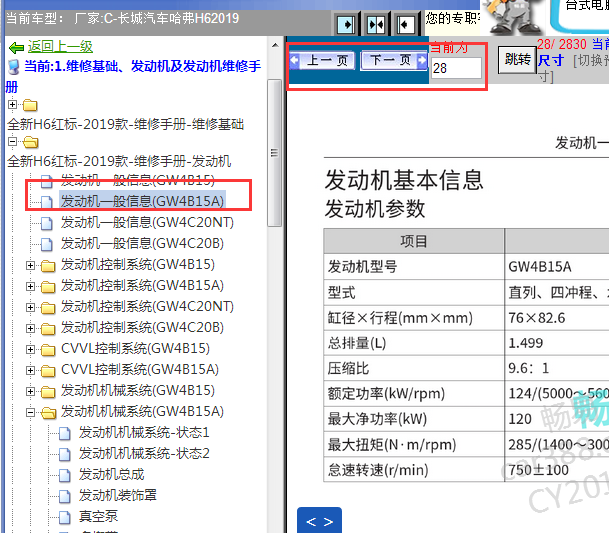This screenshot has height=533, width=609.
Task: Select 发动机控制系统(GW4C20NT) tree label
Action: pos(147,306)
